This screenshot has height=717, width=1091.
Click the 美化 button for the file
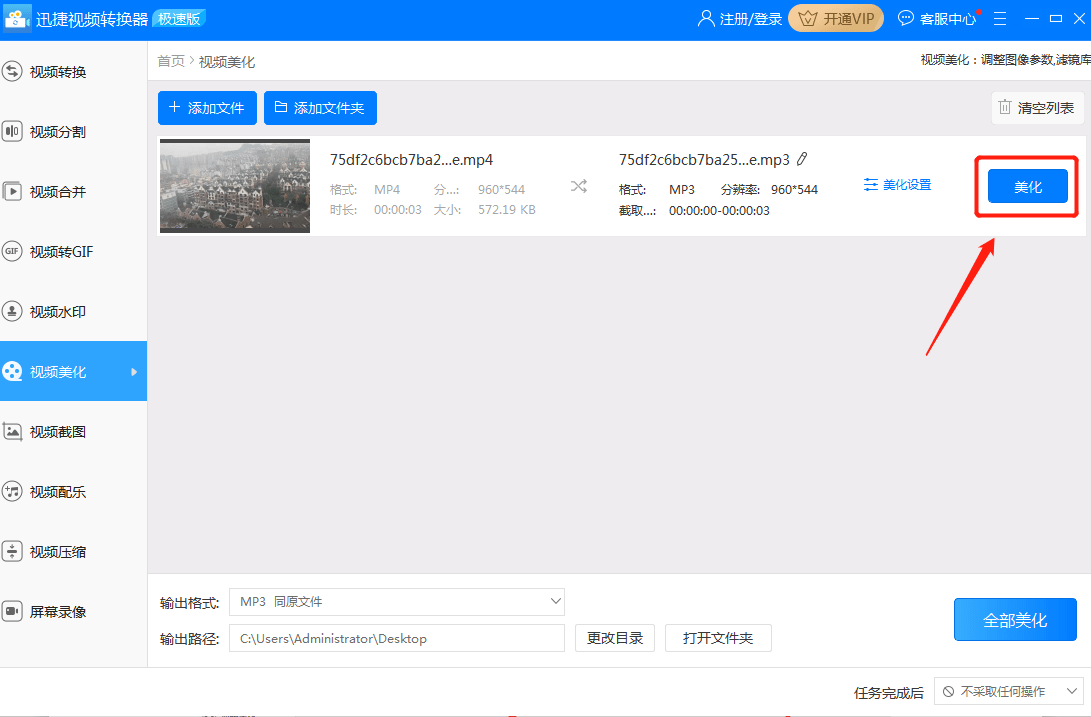pyautogui.click(x=1027, y=185)
